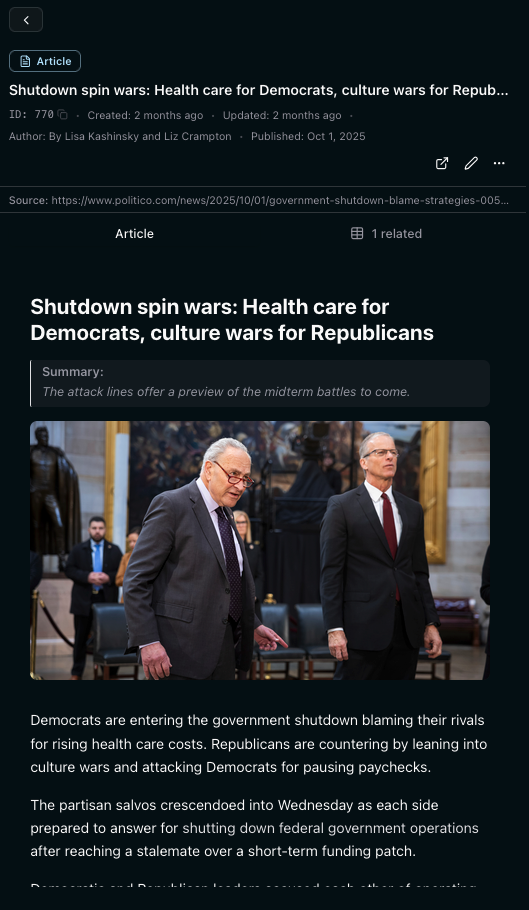Click the document icon in Article badge
This screenshot has height=910, width=529.
[x=25, y=62]
